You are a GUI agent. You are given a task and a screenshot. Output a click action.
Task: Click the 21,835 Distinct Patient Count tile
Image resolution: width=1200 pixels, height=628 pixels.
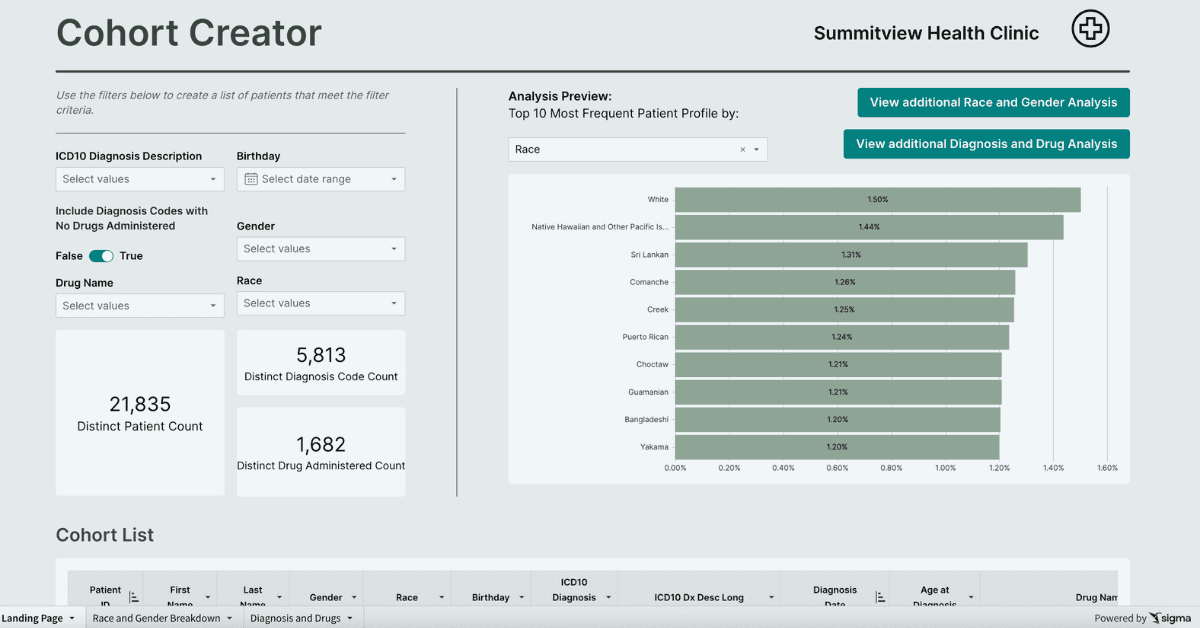click(x=140, y=413)
